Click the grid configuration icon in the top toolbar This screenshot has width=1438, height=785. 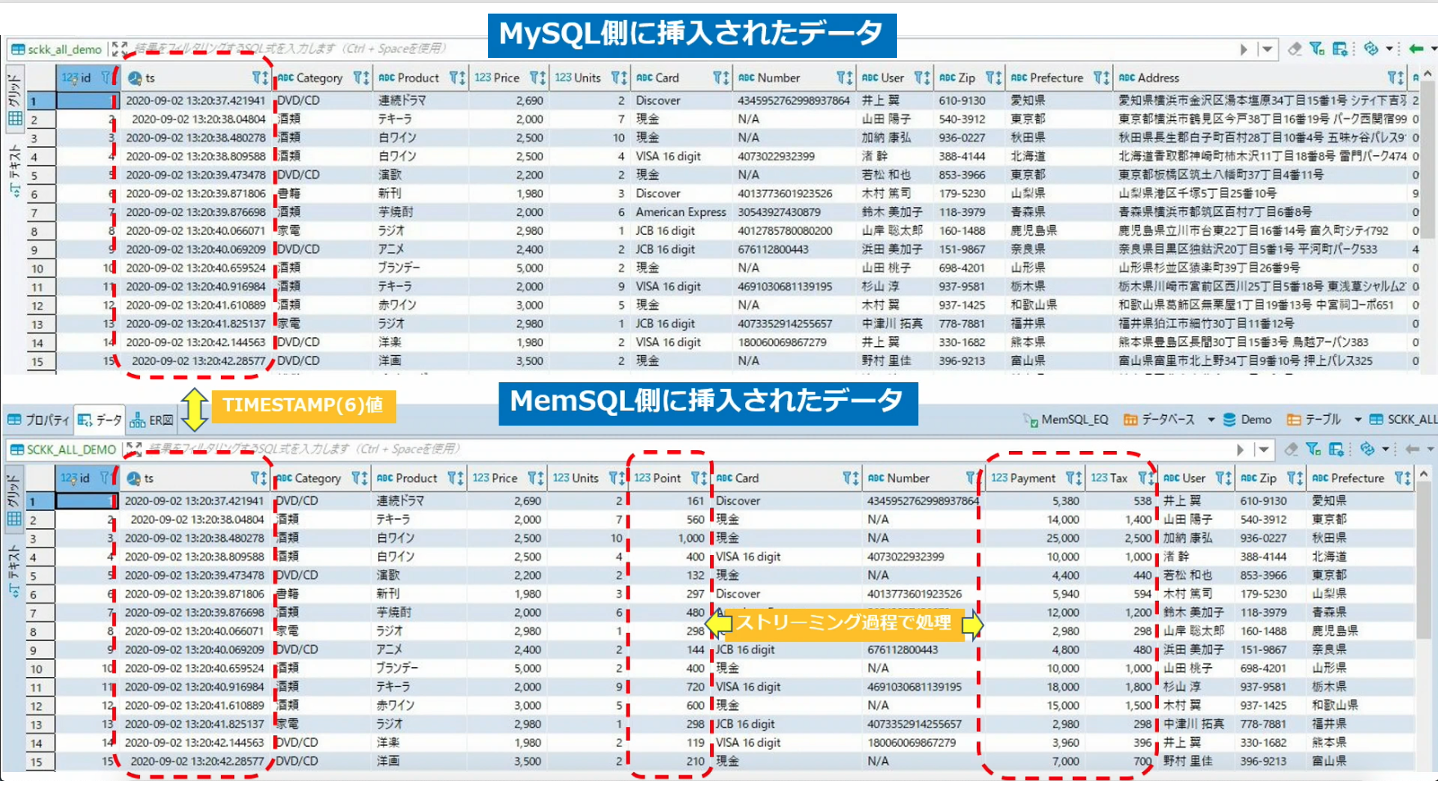coord(1340,48)
